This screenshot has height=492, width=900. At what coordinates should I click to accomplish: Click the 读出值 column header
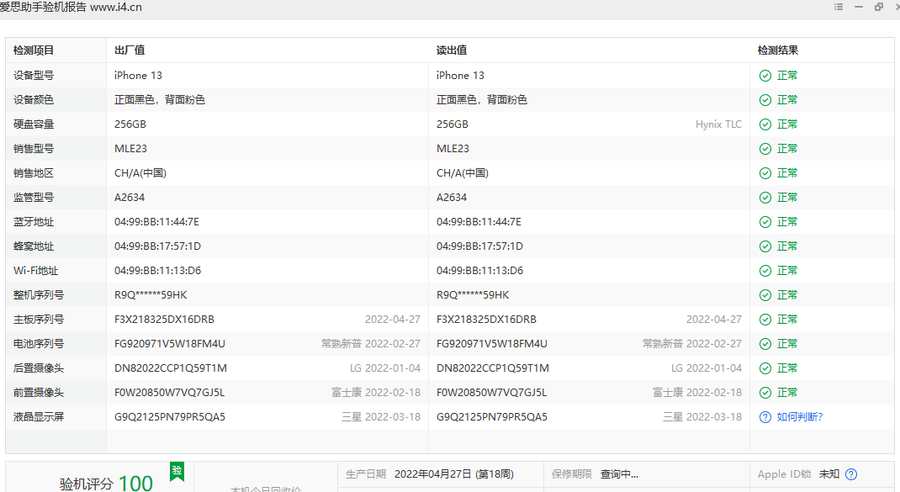click(x=452, y=51)
